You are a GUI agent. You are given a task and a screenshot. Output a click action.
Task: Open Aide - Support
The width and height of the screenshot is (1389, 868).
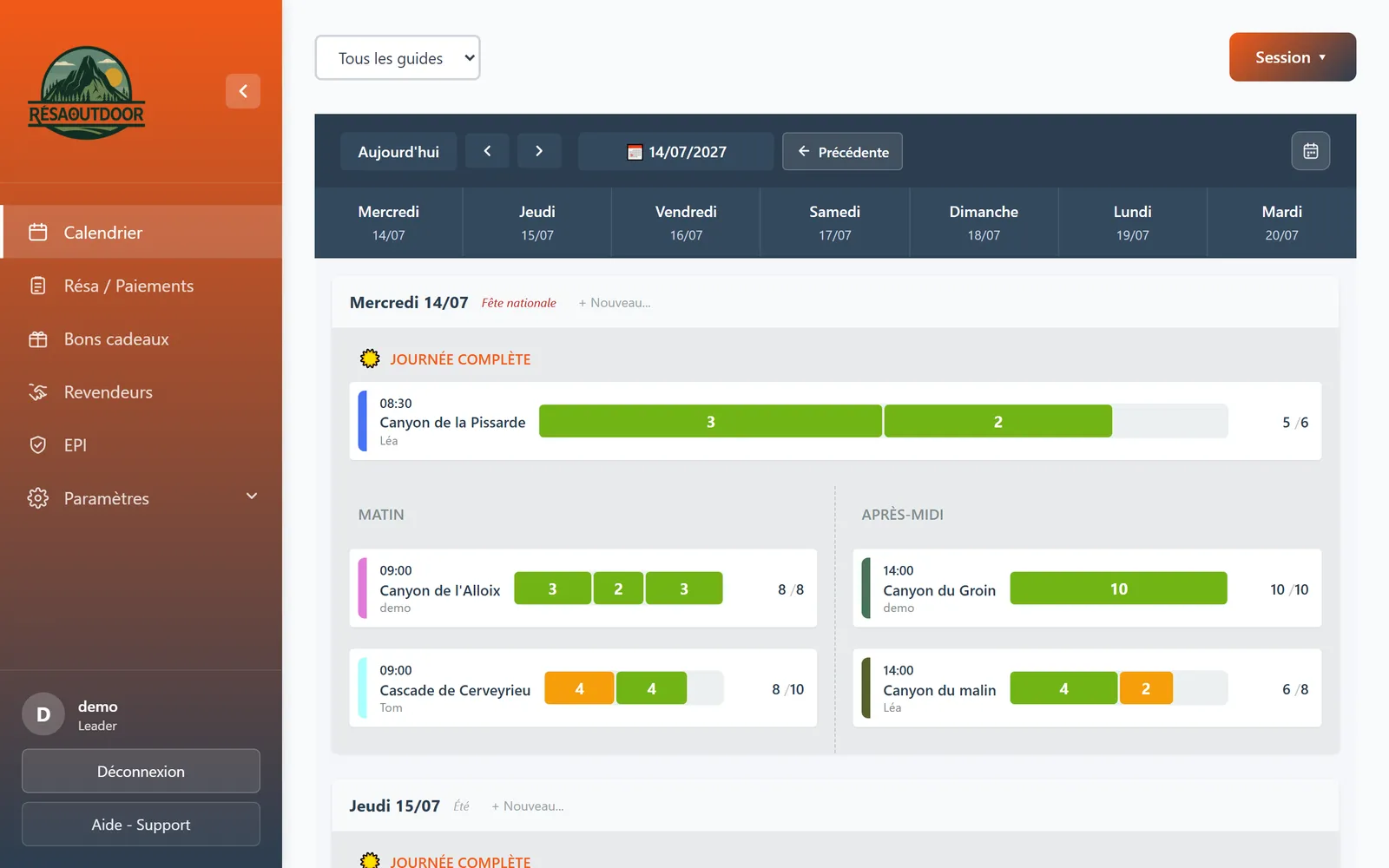141,825
